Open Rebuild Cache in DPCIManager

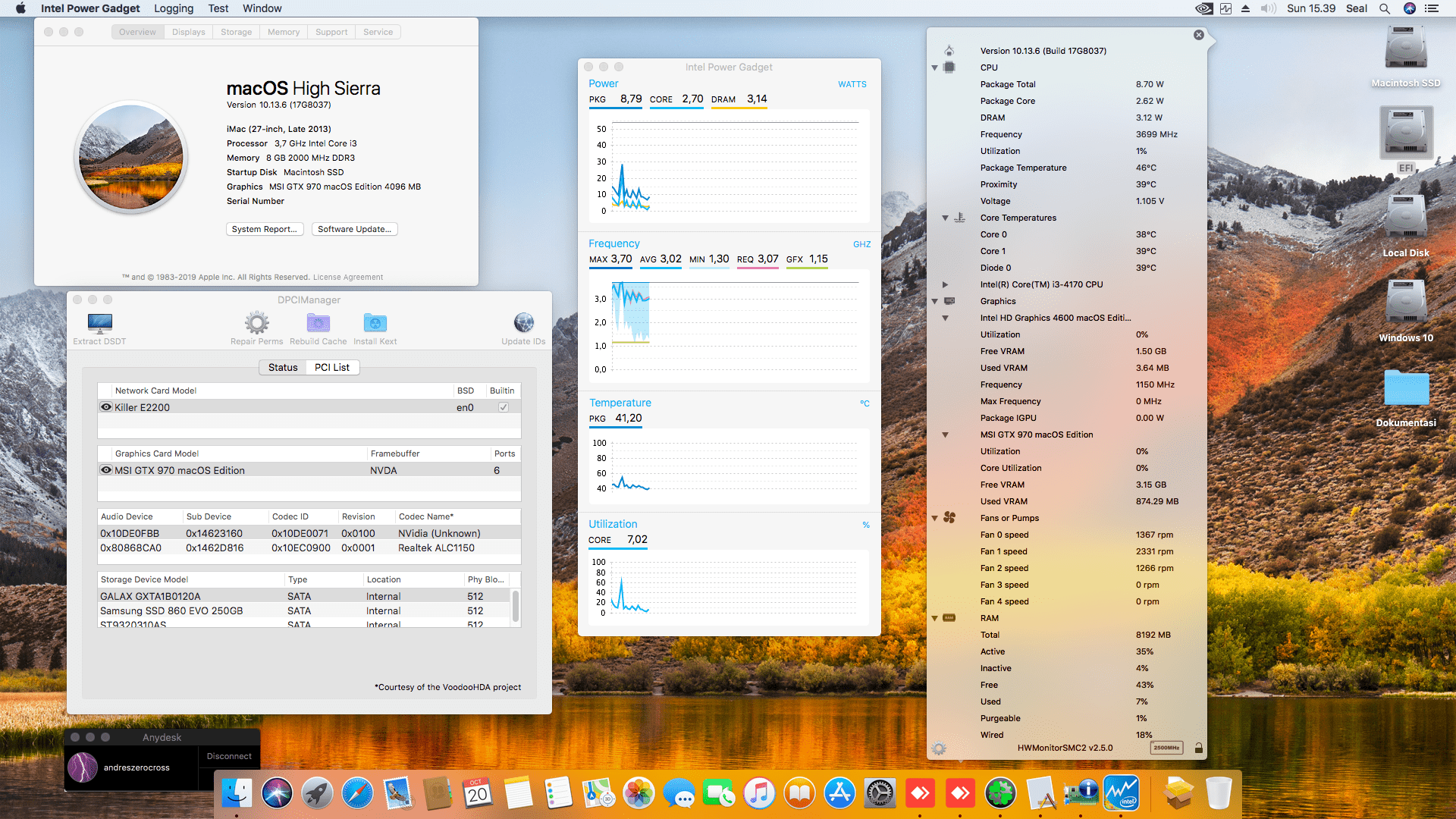318,324
